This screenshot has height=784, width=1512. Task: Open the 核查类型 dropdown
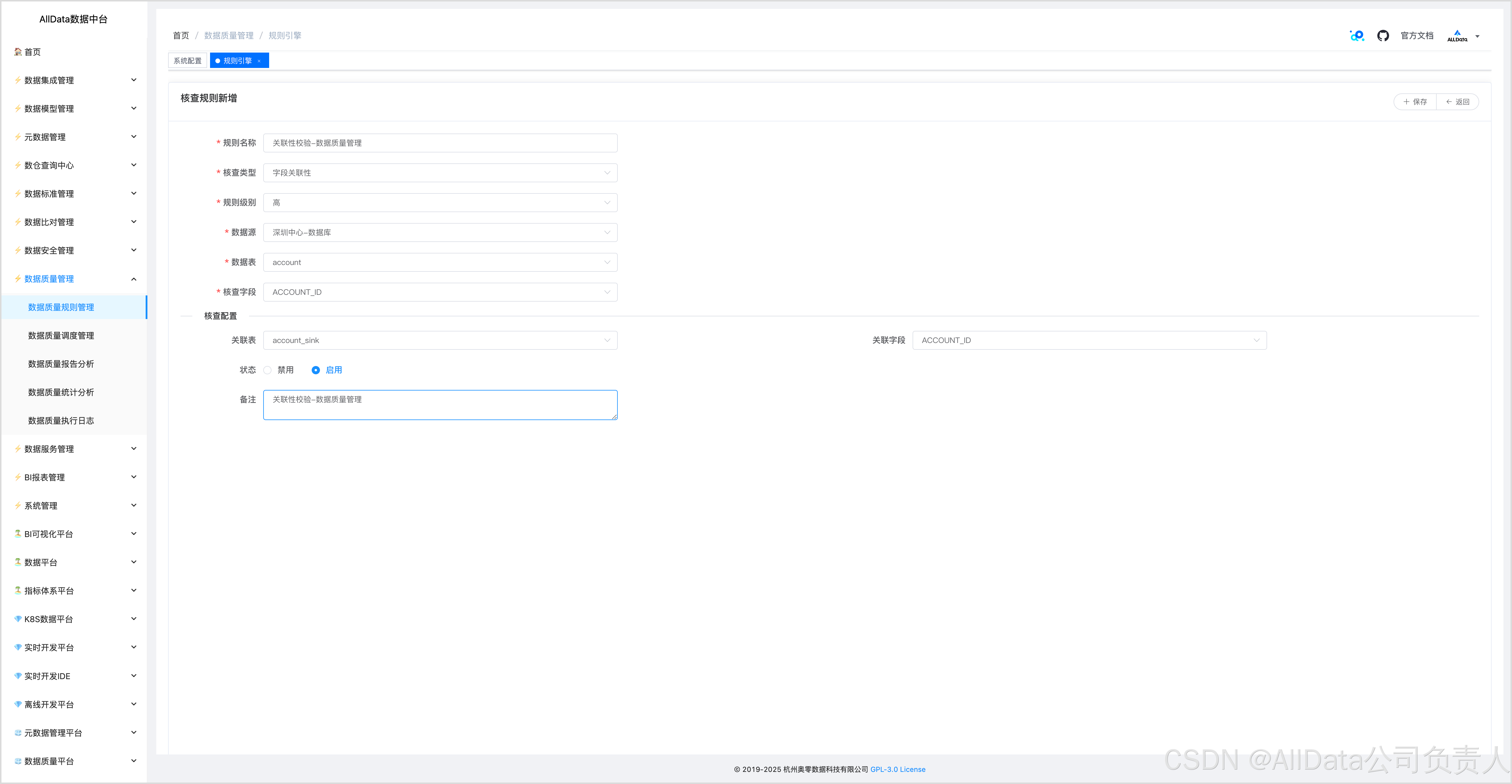pyautogui.click(x=440, y=173)
